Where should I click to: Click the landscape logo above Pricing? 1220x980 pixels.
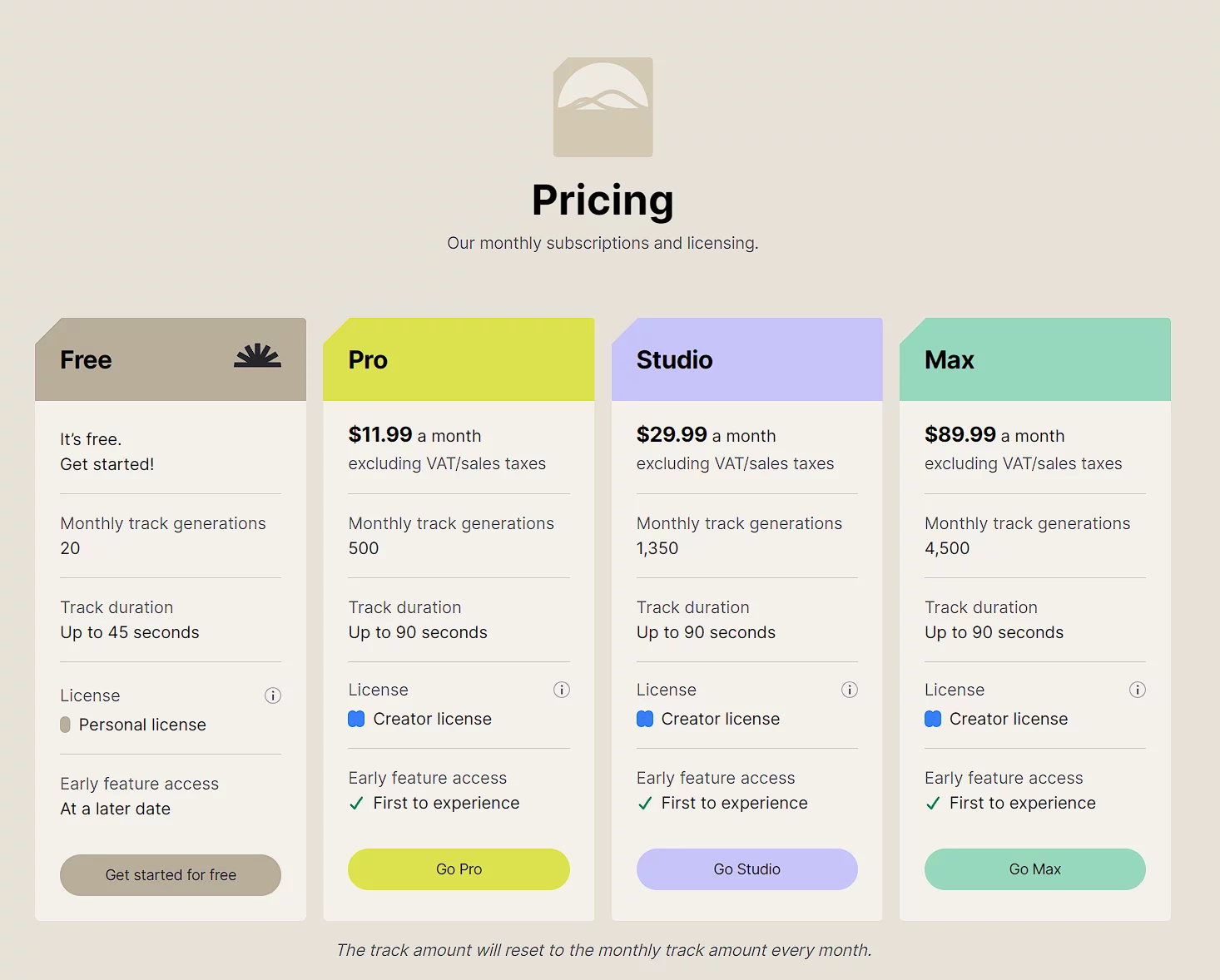tap(603, 107)
